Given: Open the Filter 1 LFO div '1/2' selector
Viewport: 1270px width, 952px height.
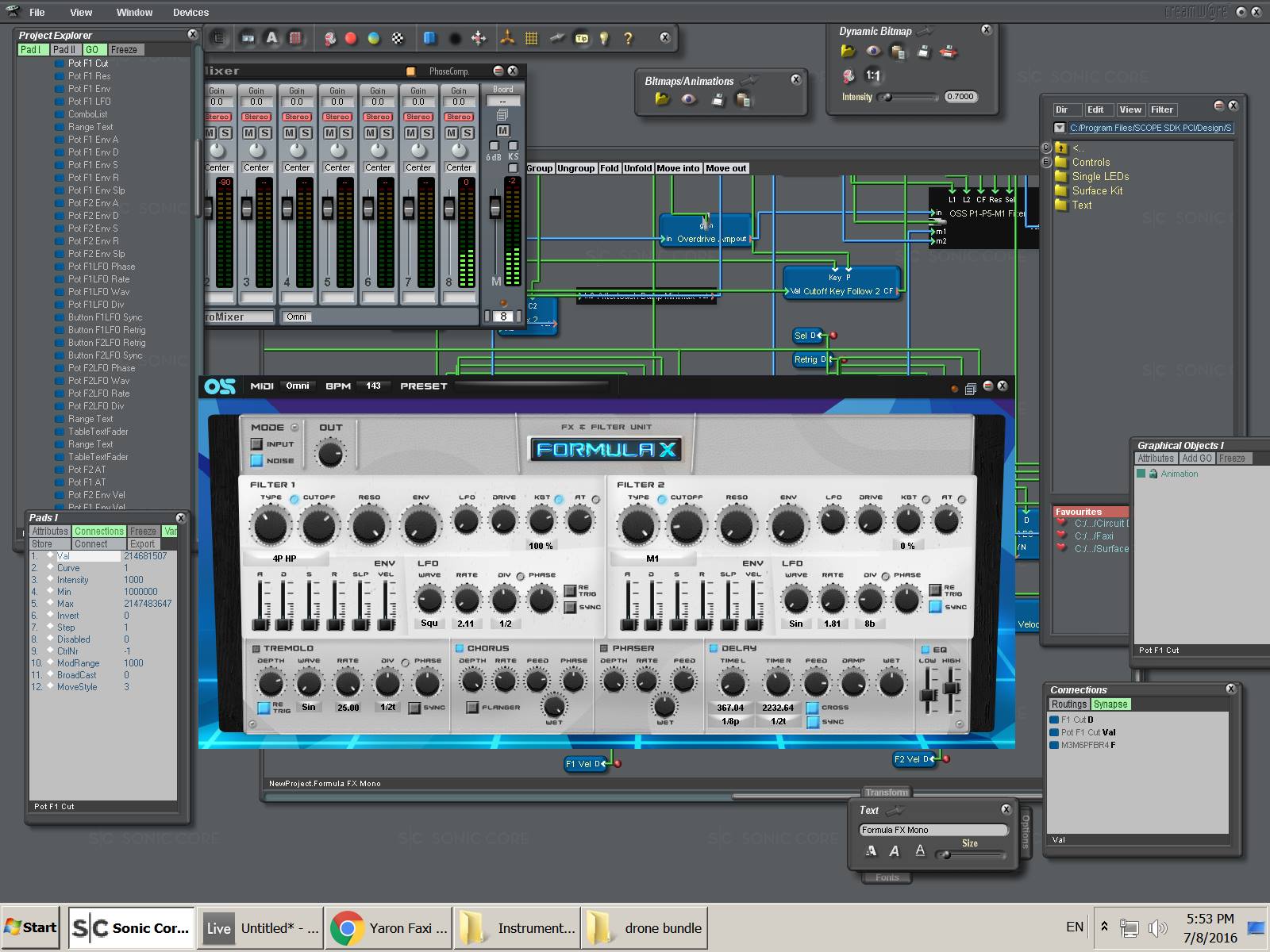Looking at the screenshot, I should (x=505, y=624).
